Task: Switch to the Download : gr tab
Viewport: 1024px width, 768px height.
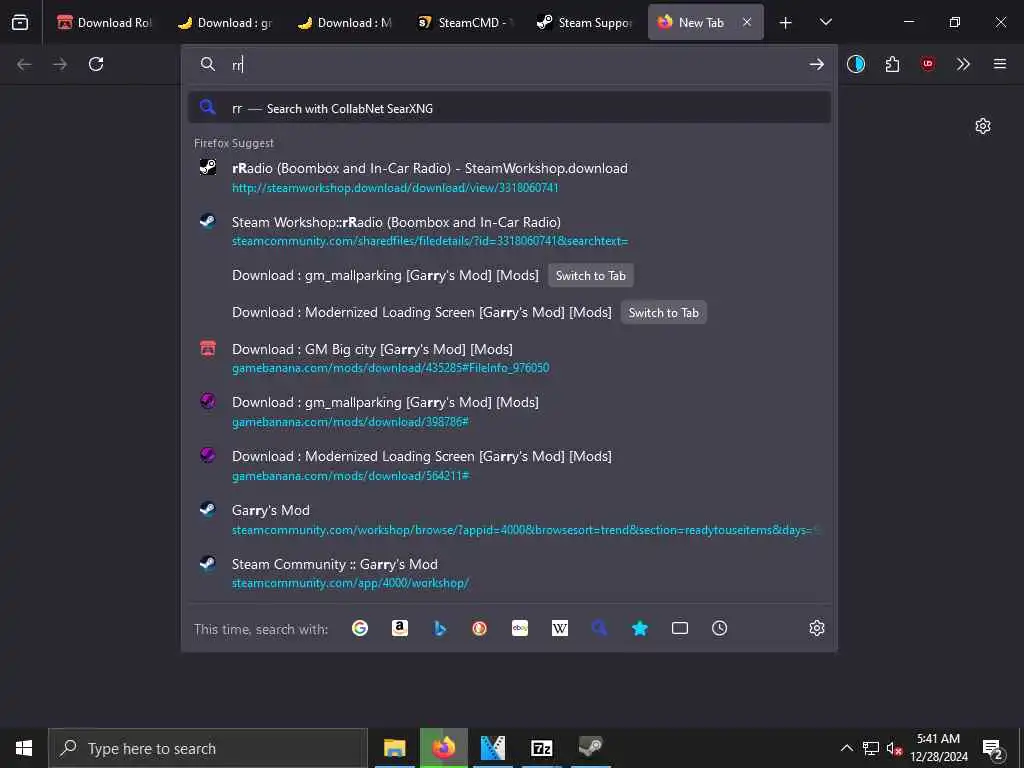Action: [x=225, y=23]
